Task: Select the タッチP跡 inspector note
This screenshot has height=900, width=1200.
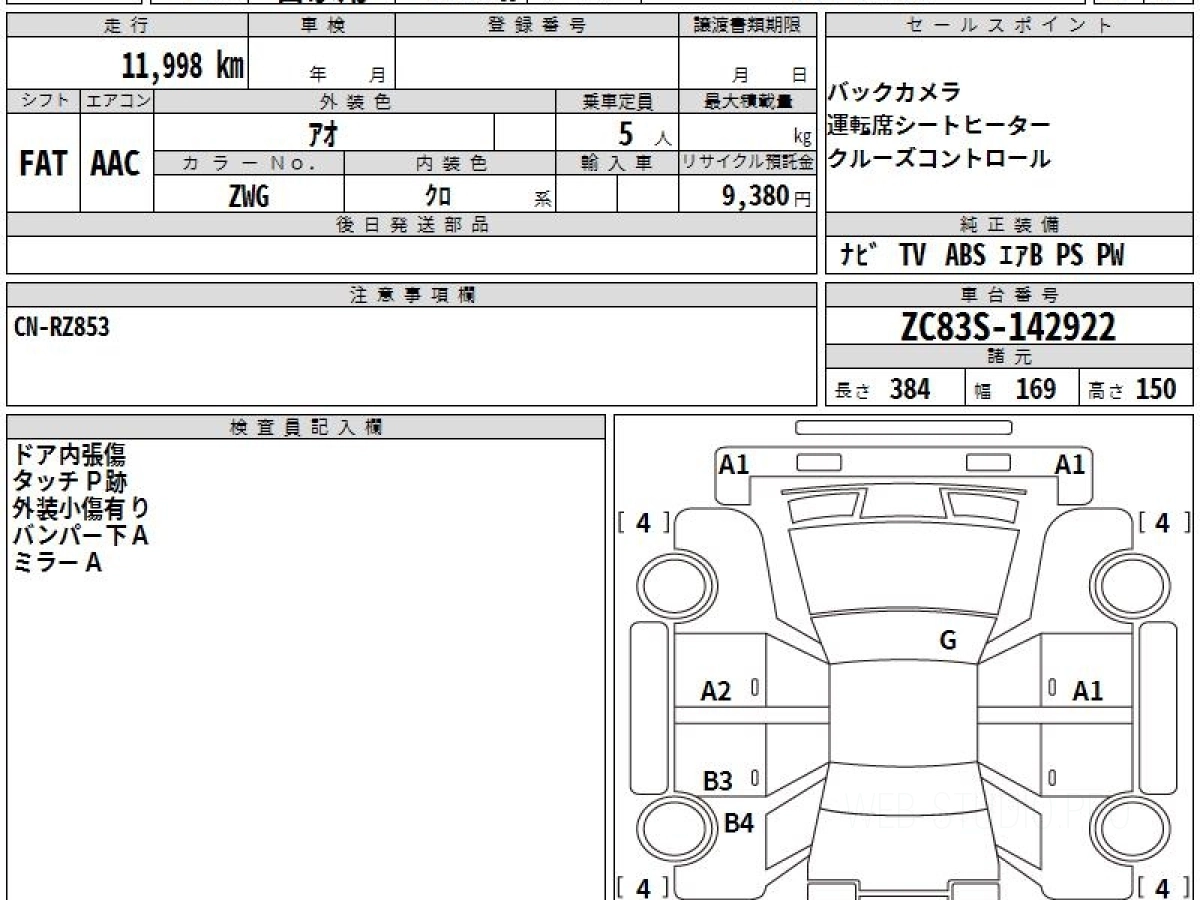Action: coord(69,481)
